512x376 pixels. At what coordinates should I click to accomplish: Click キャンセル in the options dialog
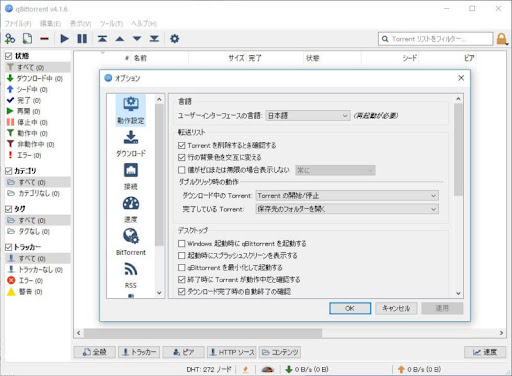pos(396,308)
